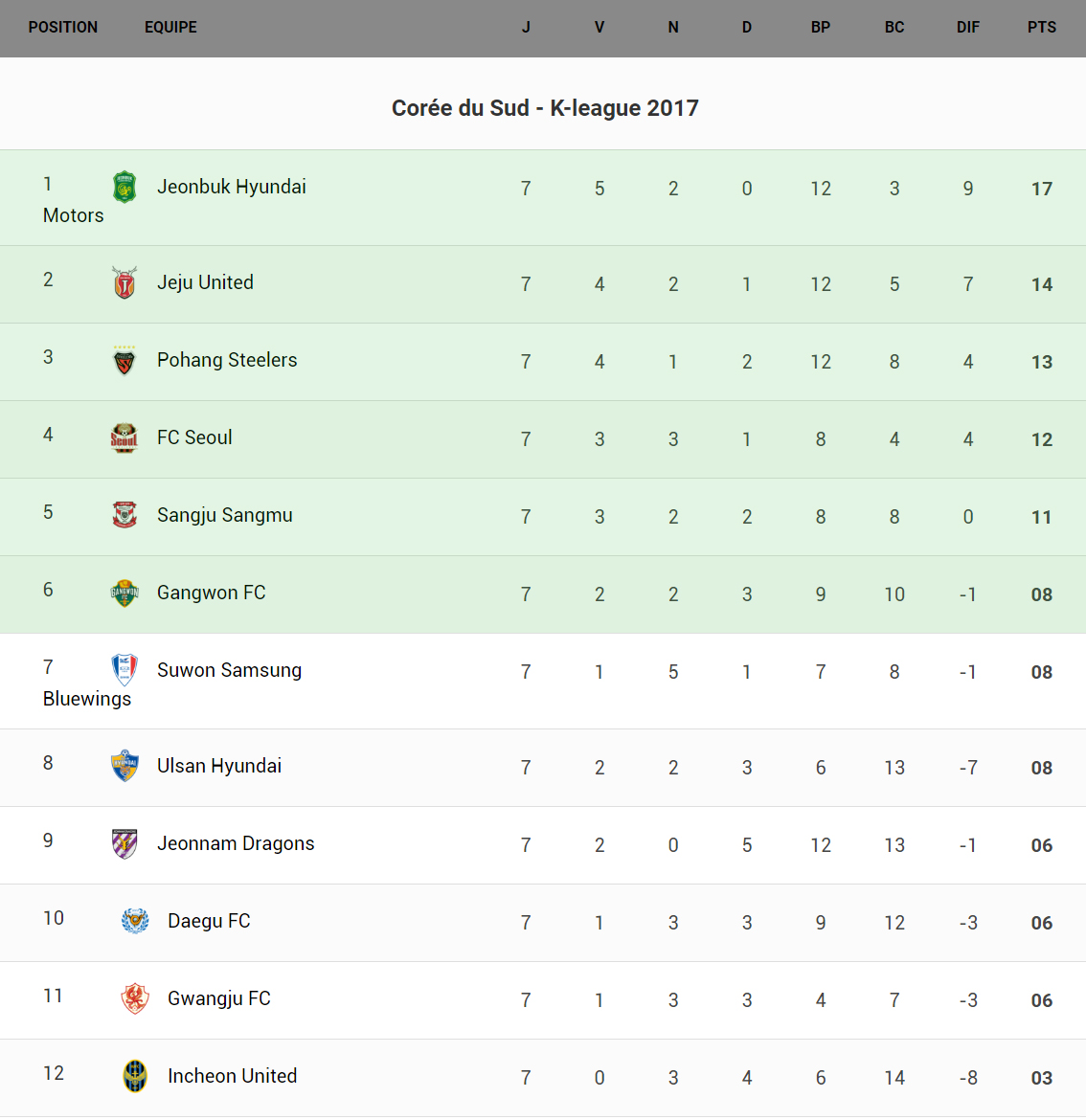
Task: Sort table by PTS column header
Action: [x=1042, y=28]
